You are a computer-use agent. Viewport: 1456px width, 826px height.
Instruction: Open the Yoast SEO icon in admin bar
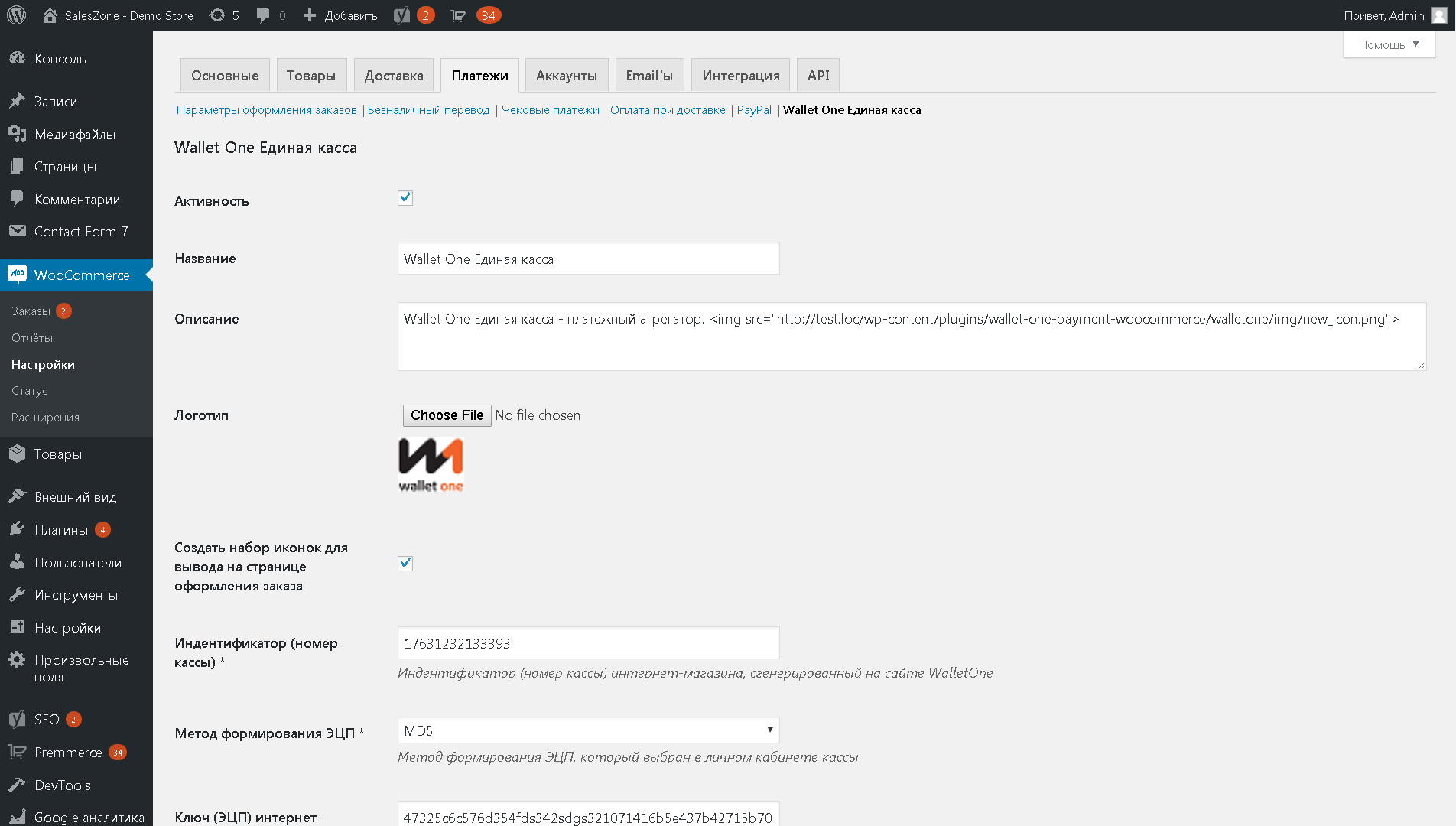[402, 15]
